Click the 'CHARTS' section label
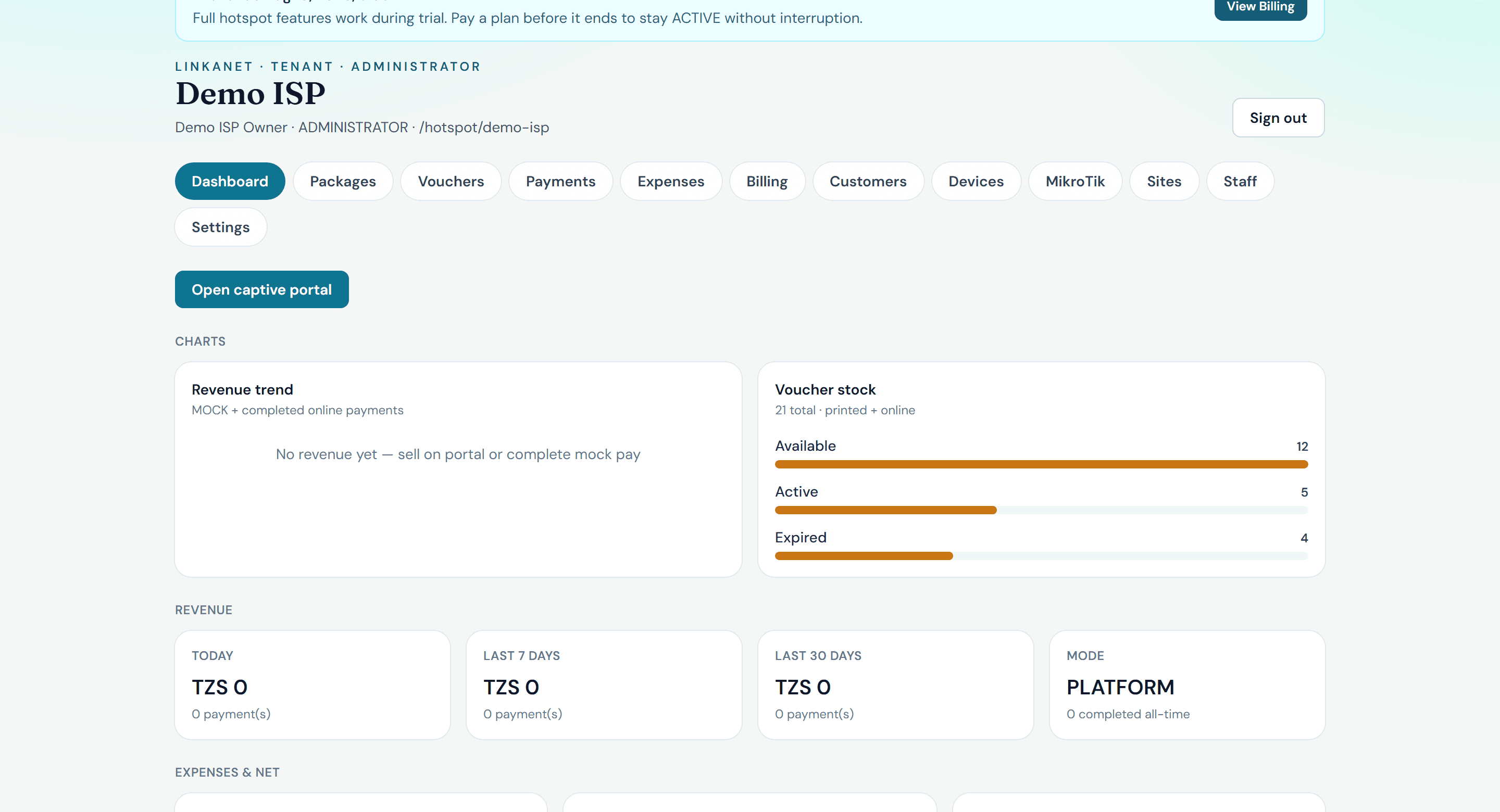 click(x=201, y=341)
